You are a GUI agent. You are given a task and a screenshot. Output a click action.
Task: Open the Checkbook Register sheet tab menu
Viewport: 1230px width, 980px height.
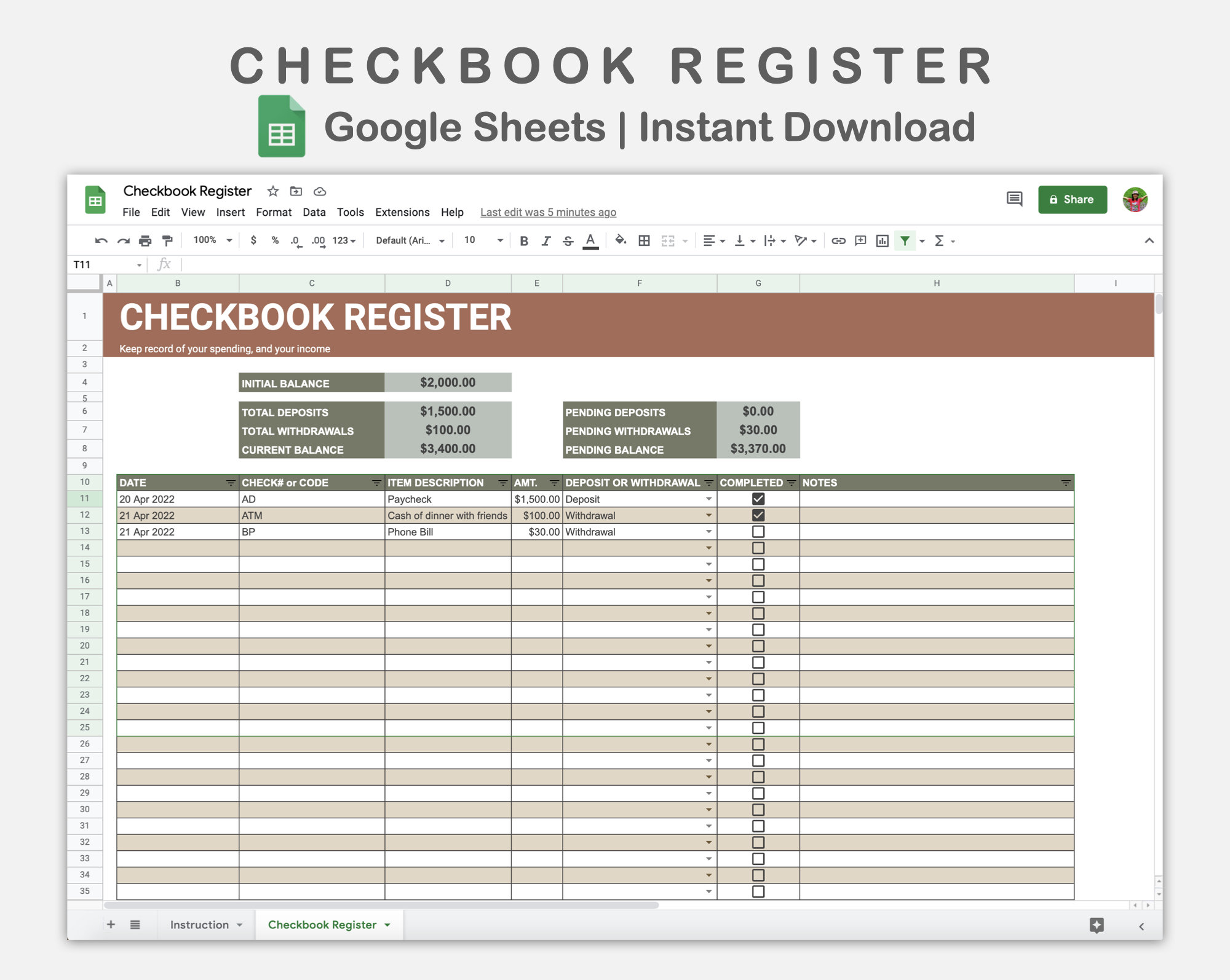coord(387,924)
